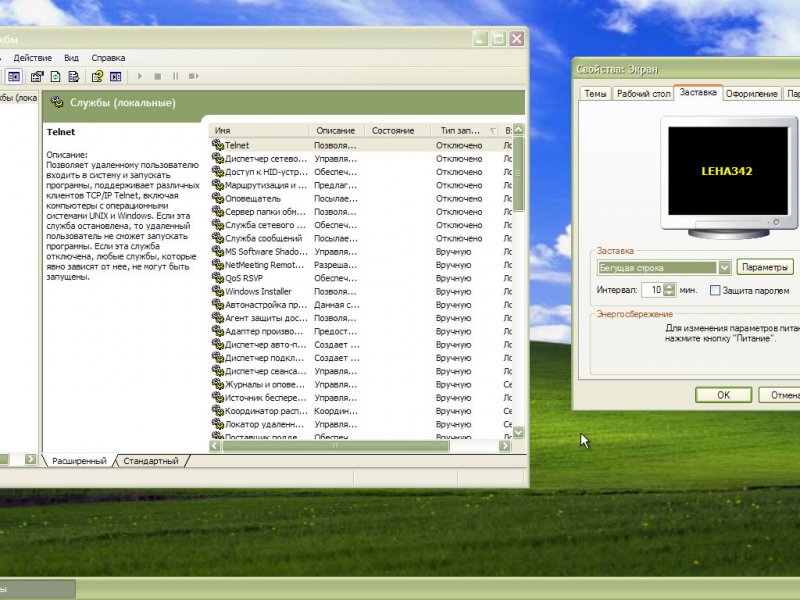Image resolution: width=800 pixels, height=600 pixels.
Task: Select the Диспетчер сеанса service row
Action: pyautogui.click(x=361, y=370)
